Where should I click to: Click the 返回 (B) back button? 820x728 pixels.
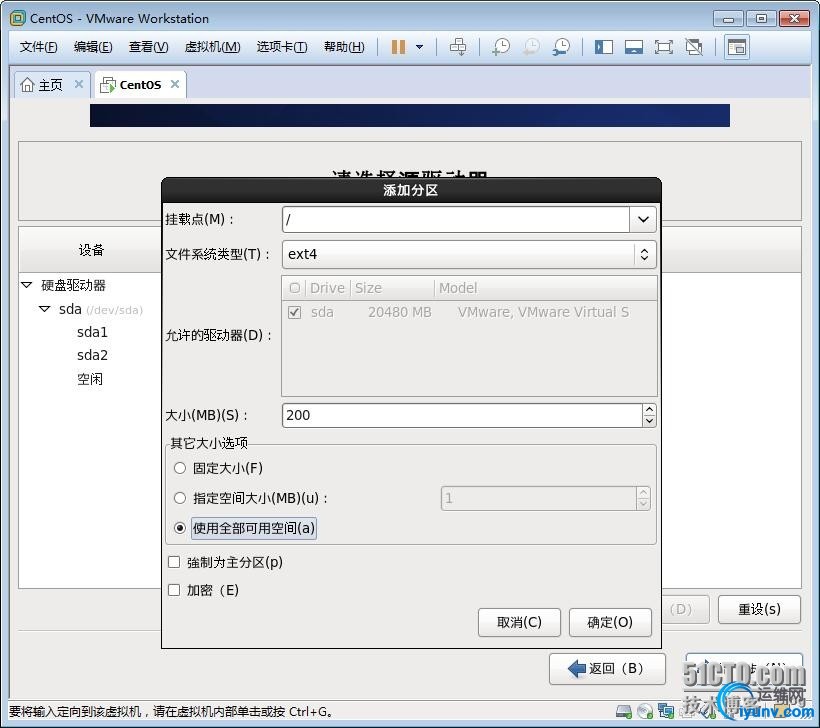[607, 669]
